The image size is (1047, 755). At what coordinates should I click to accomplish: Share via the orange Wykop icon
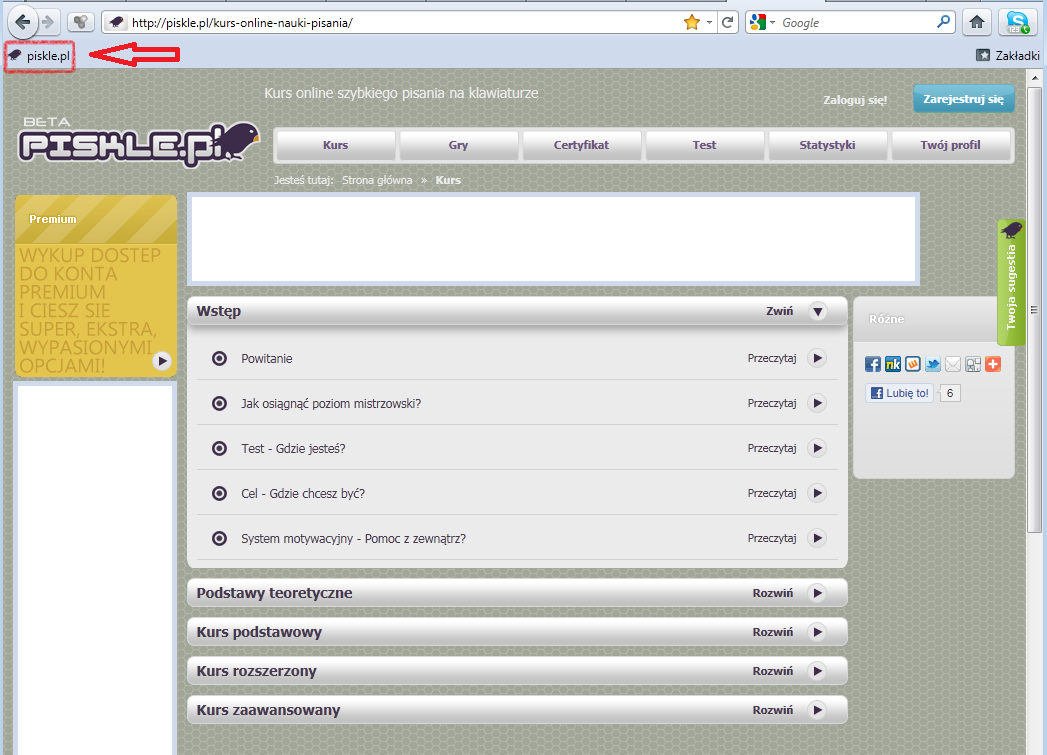click(x=913, y=364)
